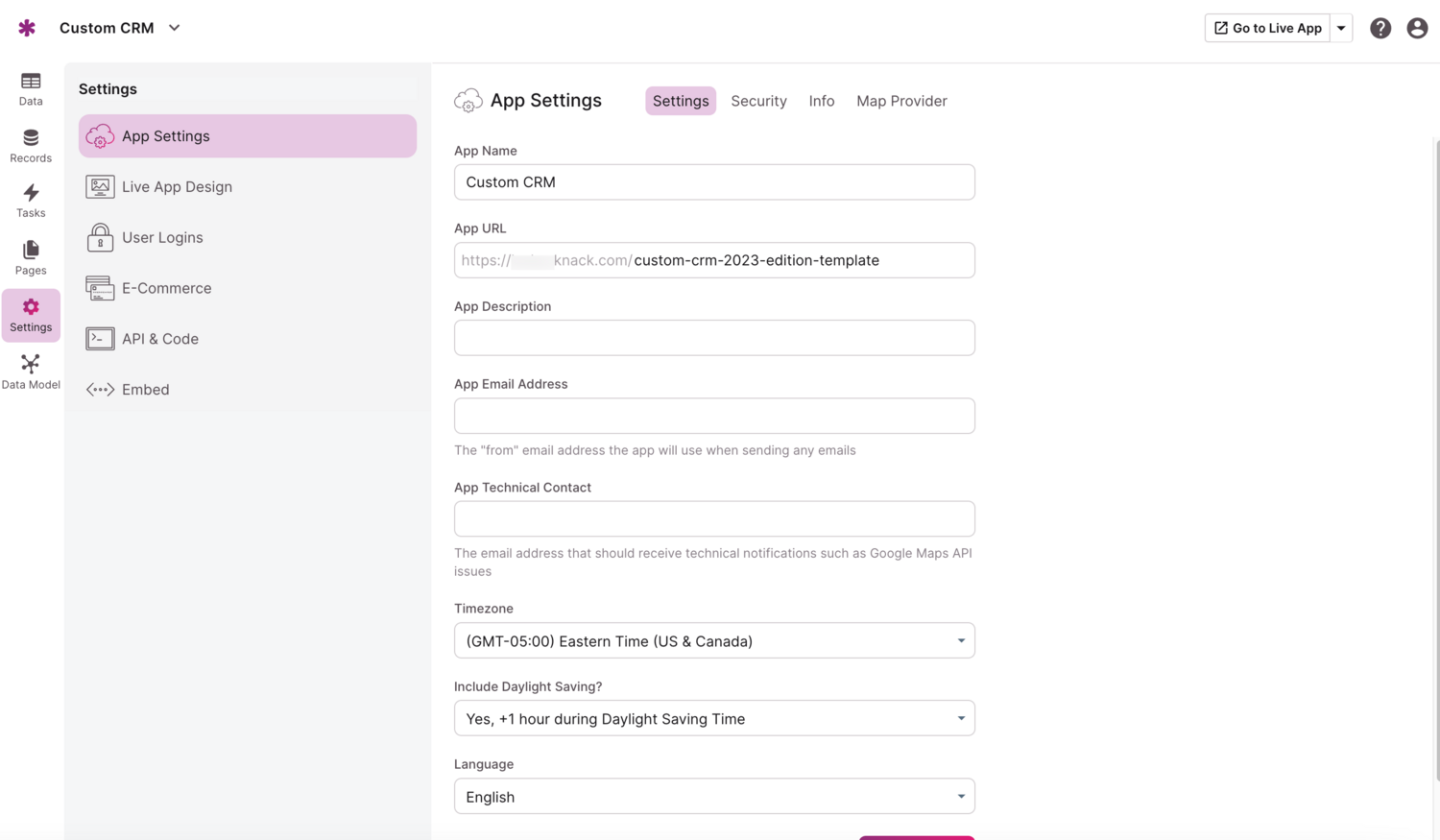Open the Data section from the left rail
1440x840 pixels.
click(30, 87)
